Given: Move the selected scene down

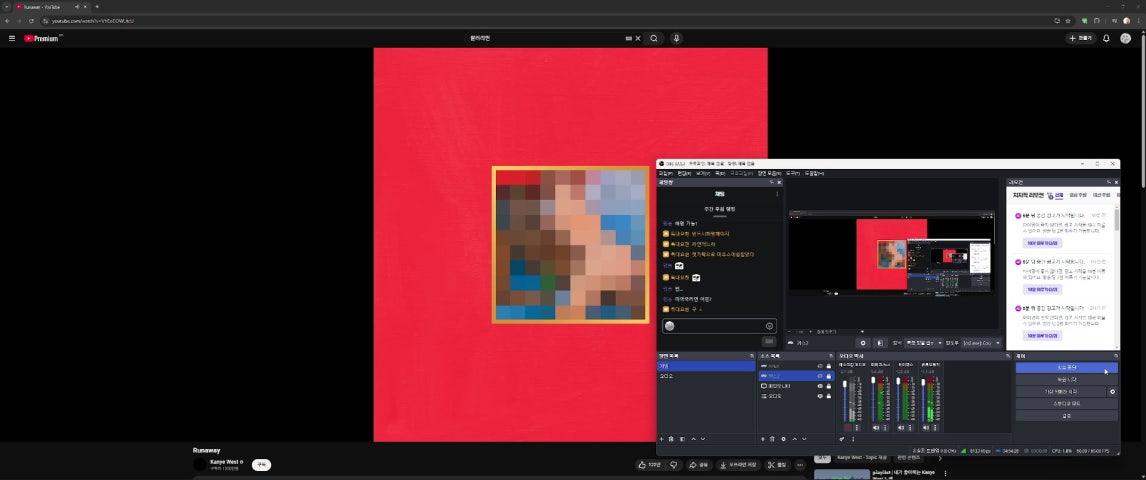Looking at the screenshot, I should [x=702, y=439].
